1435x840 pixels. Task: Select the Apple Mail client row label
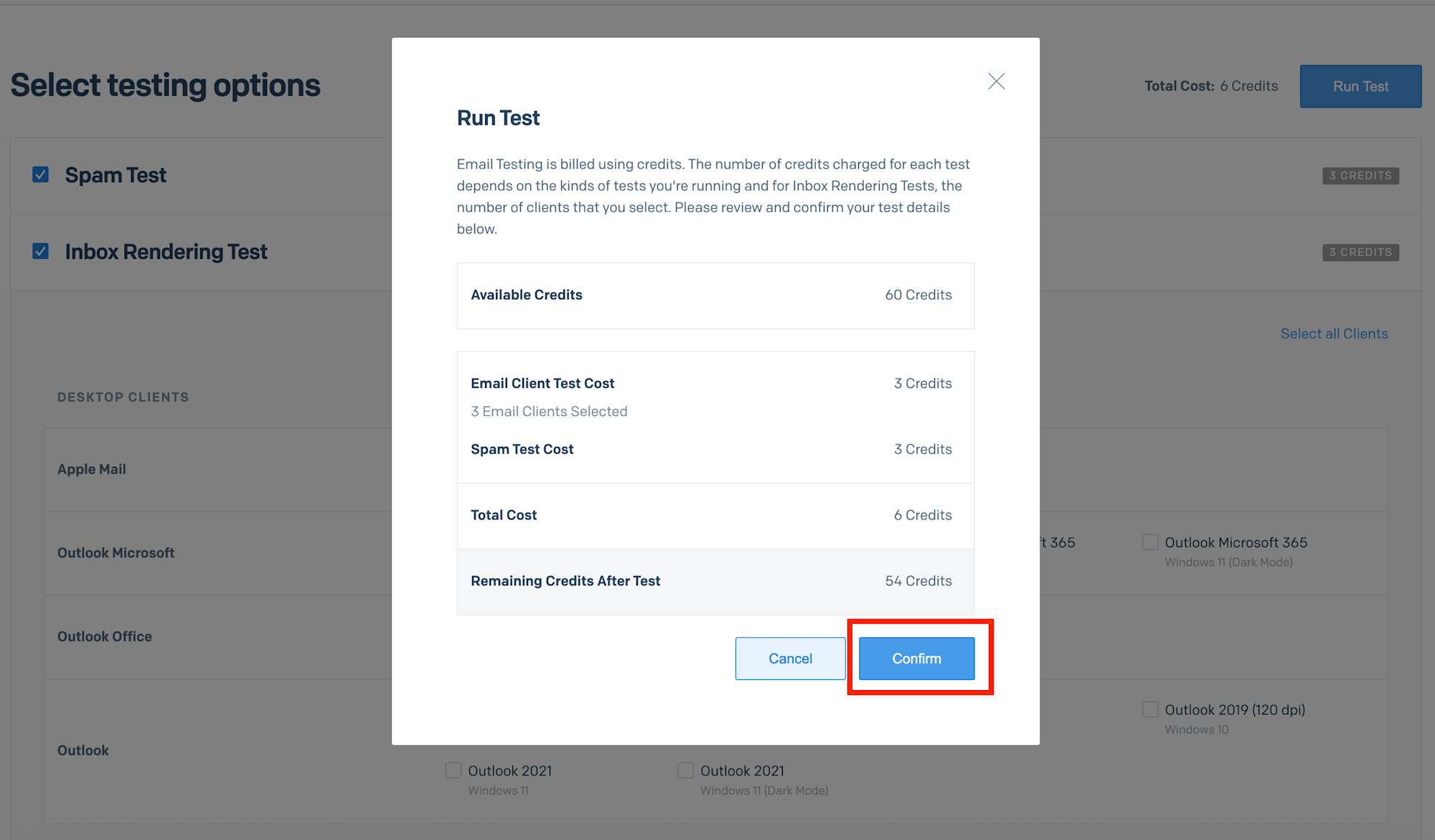coord(92,469)
